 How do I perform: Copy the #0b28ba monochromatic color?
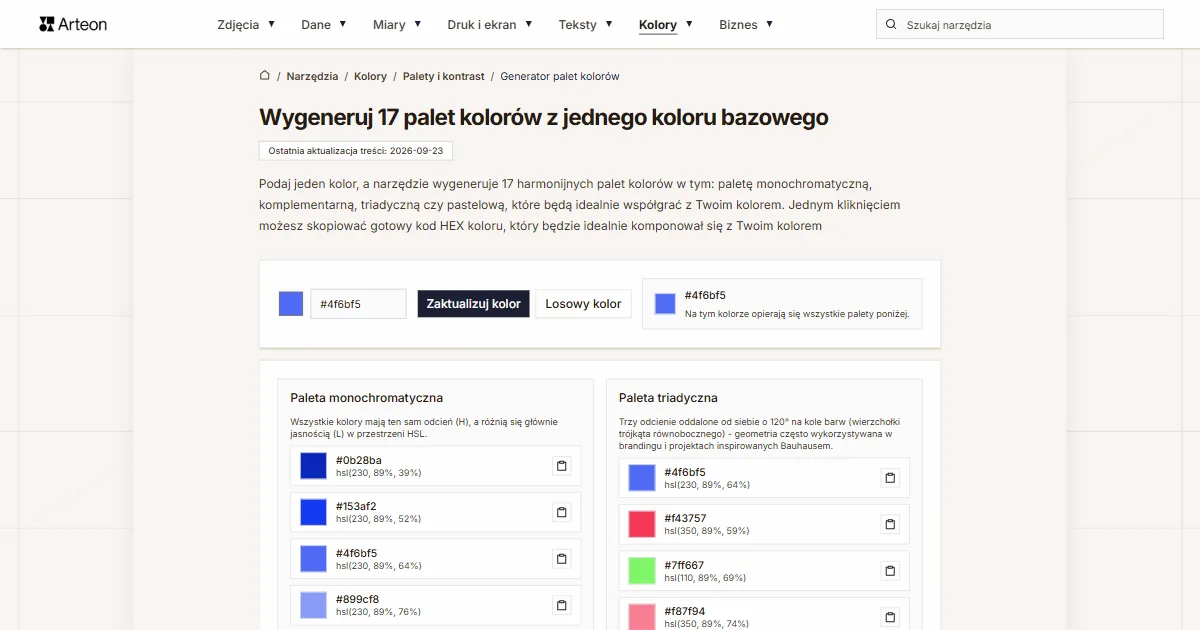point(562,466)
